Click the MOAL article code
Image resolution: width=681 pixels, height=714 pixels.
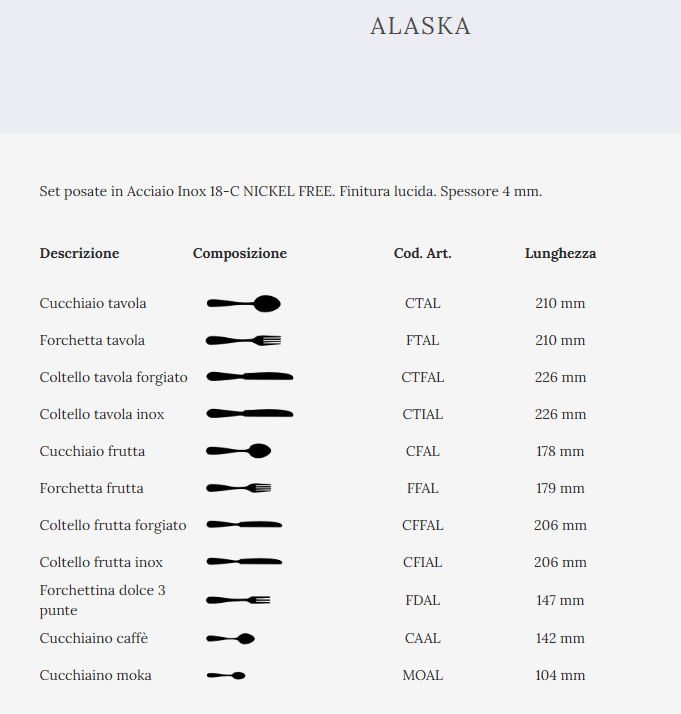coord(422,675)
